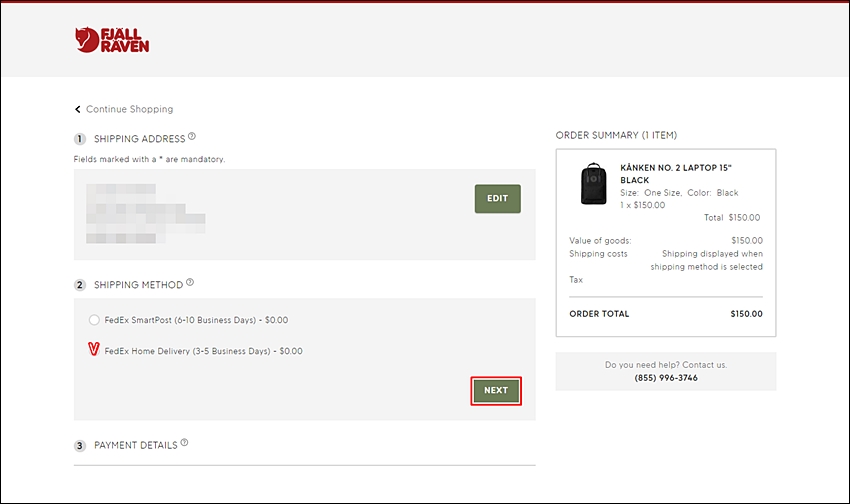Click the Shipping Method heading
The height and width of the screenshot is (504, 850).
[138, 285]
